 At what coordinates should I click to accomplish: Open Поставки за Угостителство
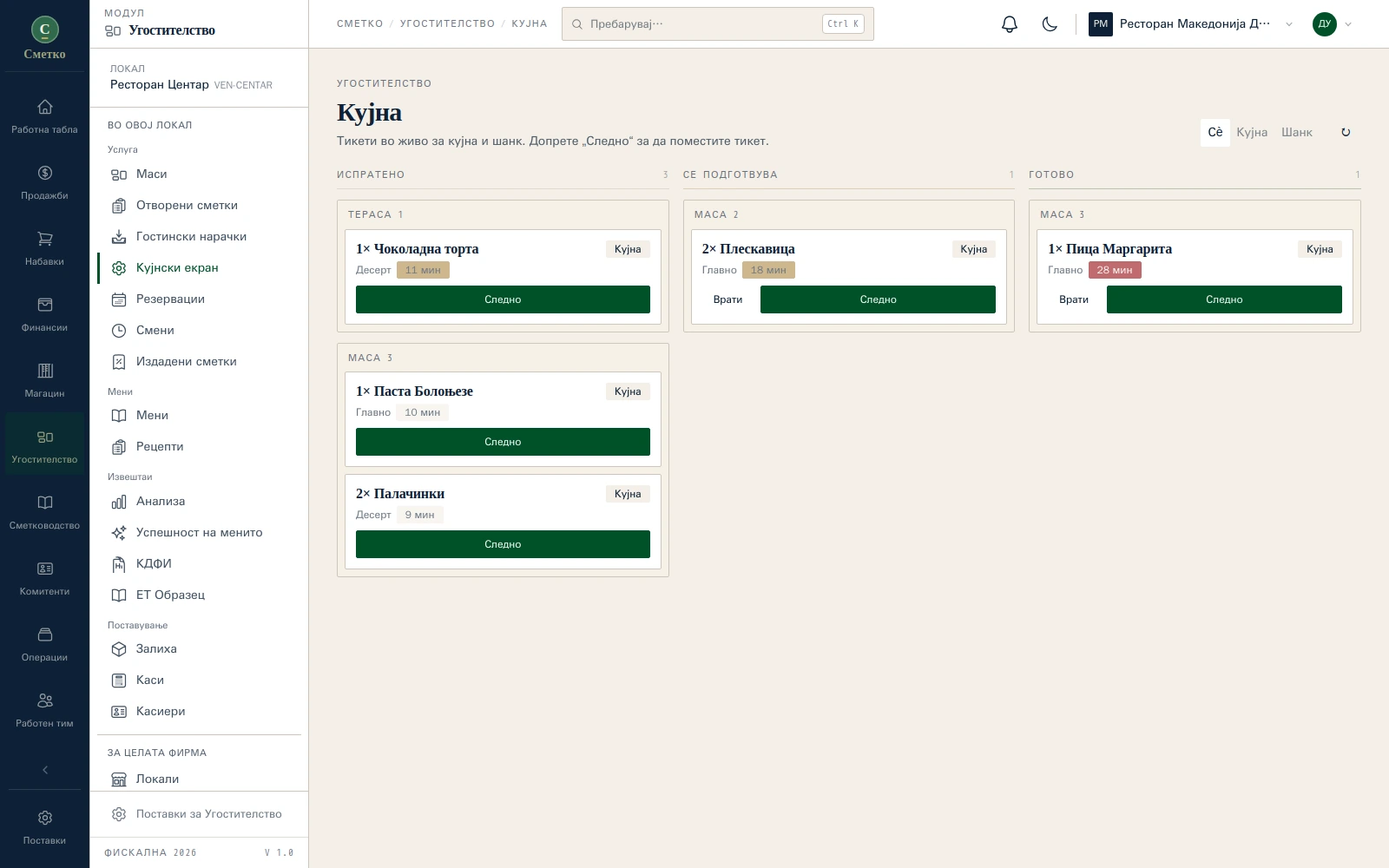pyautogui.click(x=199, y=814)
